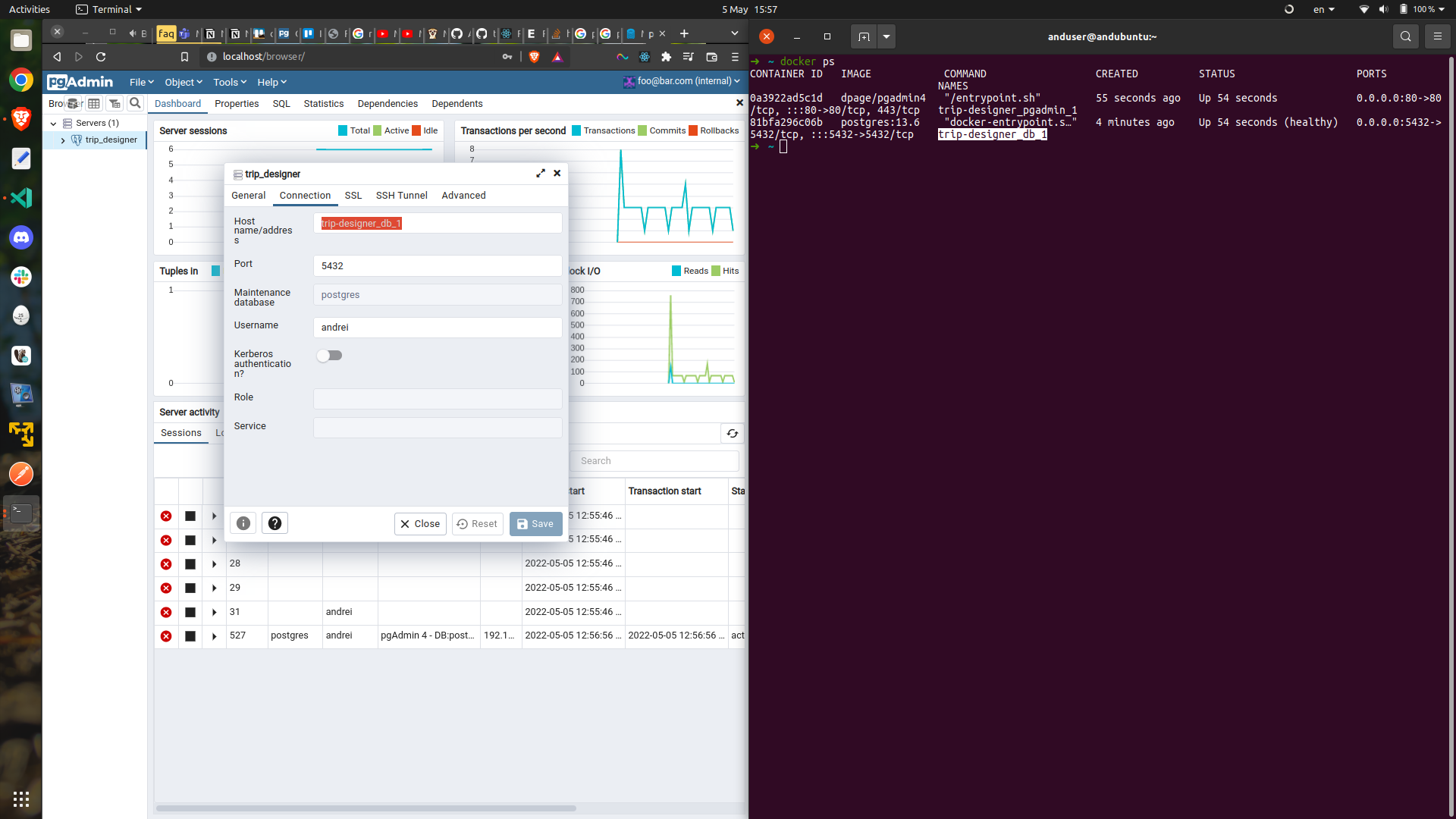Terminate session 527 with red X icon

pyautogui.click(x=166, y=636)
